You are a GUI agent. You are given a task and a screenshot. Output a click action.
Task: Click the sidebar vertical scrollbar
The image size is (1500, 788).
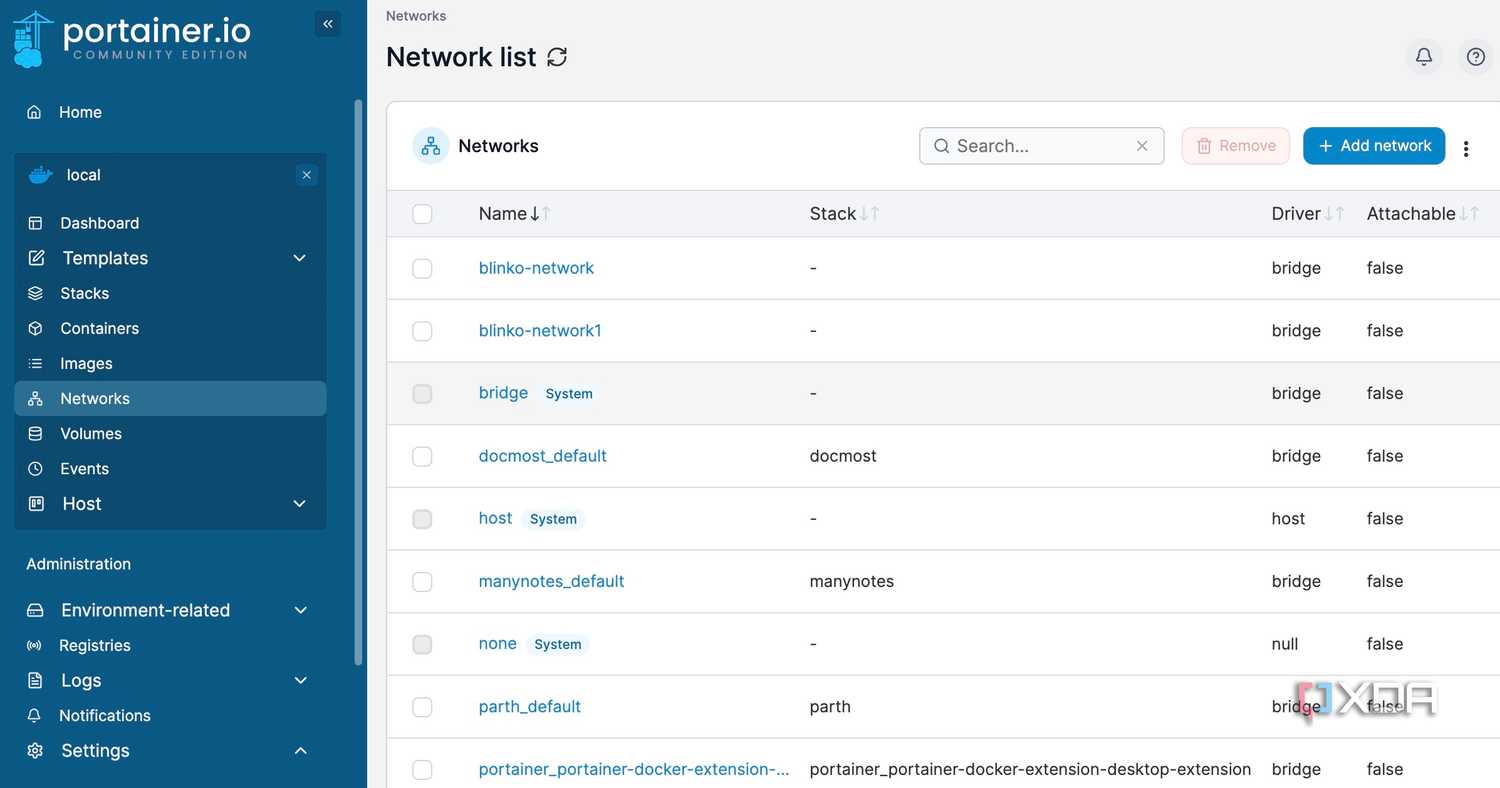(x=359, y=380)
